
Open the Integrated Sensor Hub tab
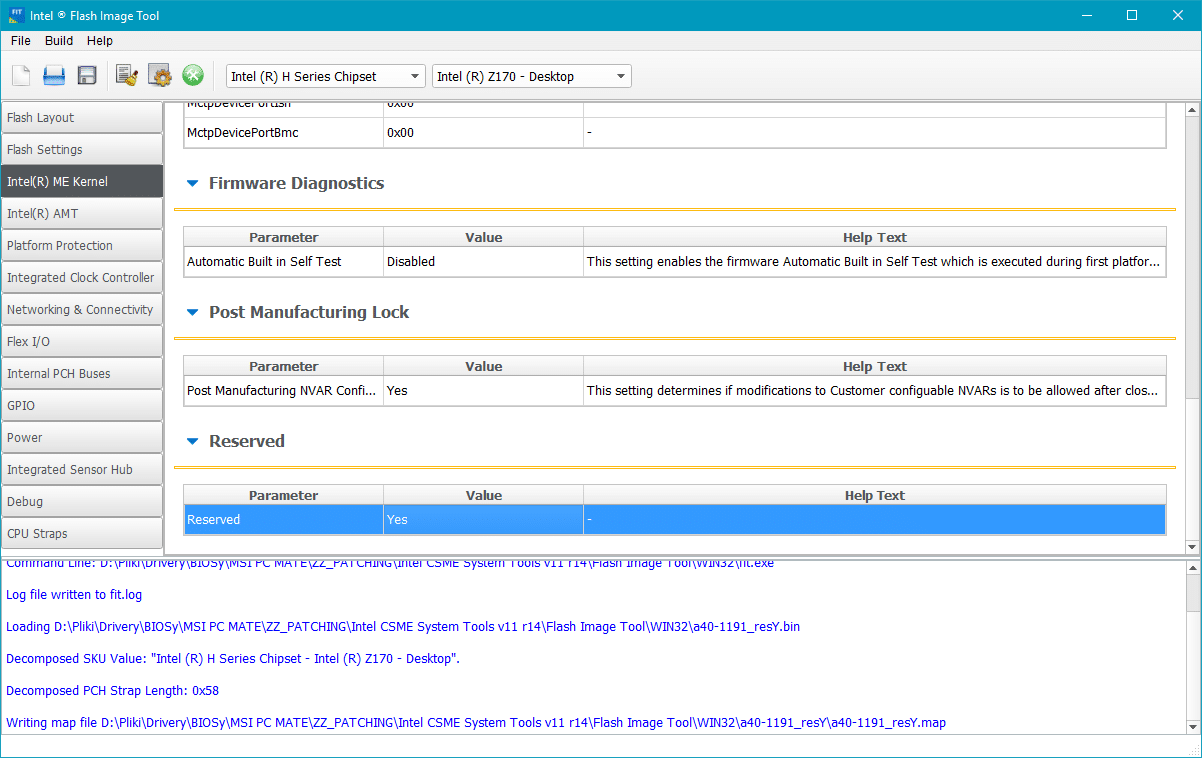[82, 470]
